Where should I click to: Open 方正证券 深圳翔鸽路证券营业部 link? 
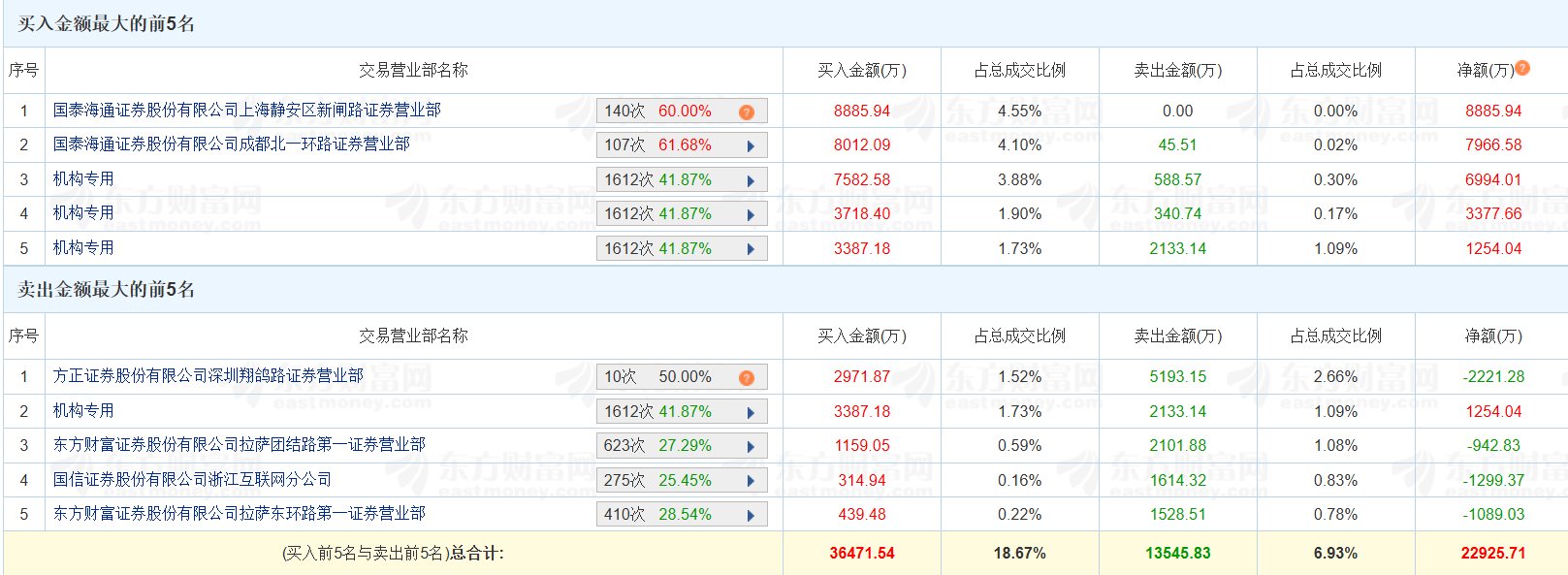point(208,376)
